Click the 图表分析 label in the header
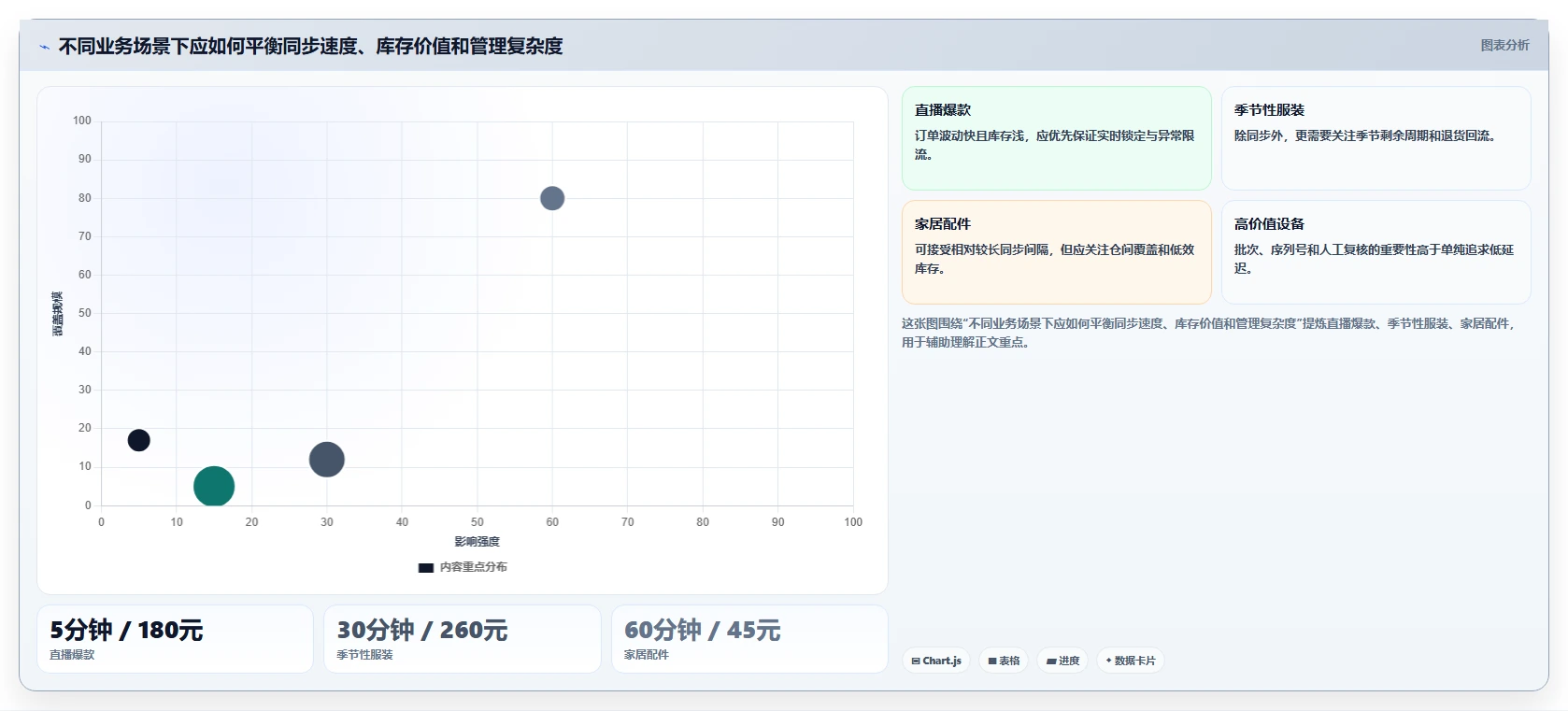Image resolution: width=1568 pixels, height=711 pixels. click(x=1504, y=45)
